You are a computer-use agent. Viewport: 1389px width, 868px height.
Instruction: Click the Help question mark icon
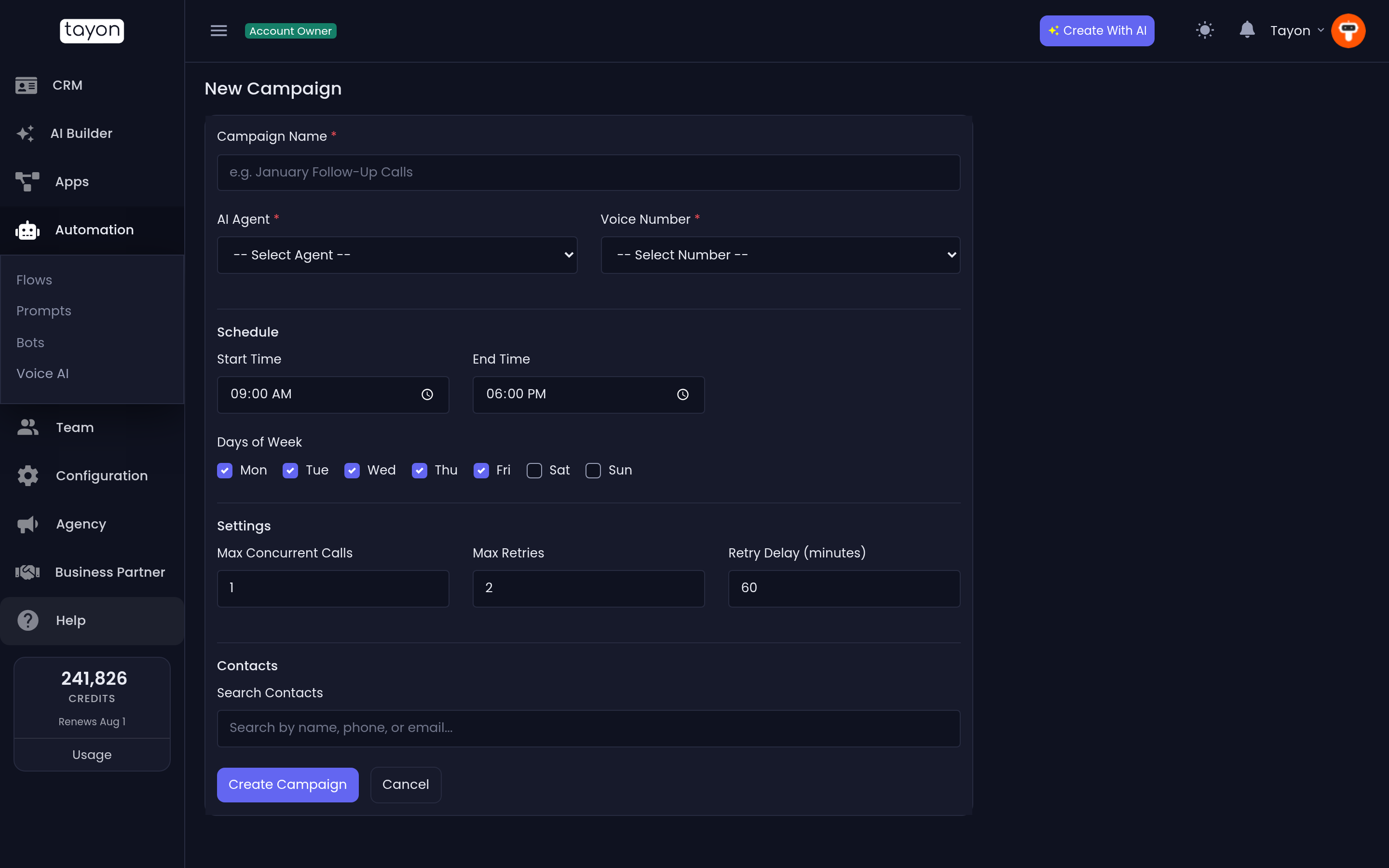[x=27, y=620]
